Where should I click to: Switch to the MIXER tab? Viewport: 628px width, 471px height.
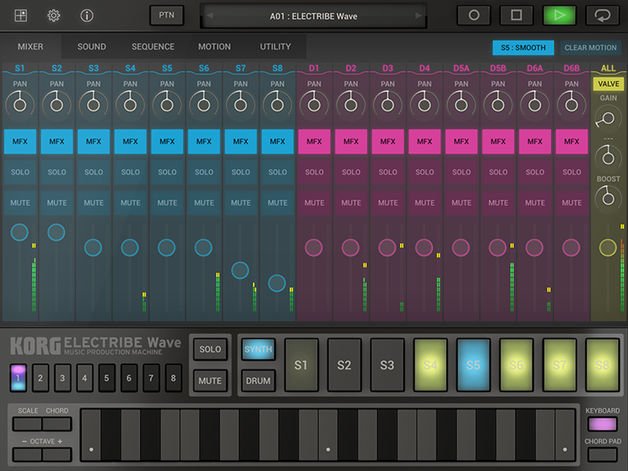[x=30, y=46]
